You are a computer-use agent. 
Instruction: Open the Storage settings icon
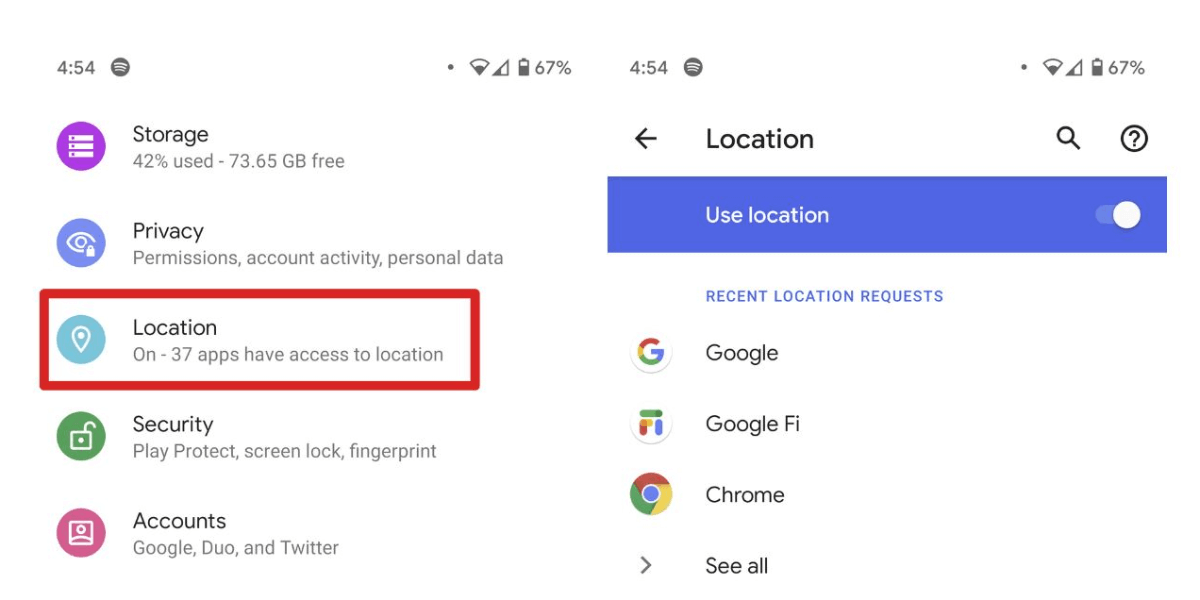tap(81, 145)
